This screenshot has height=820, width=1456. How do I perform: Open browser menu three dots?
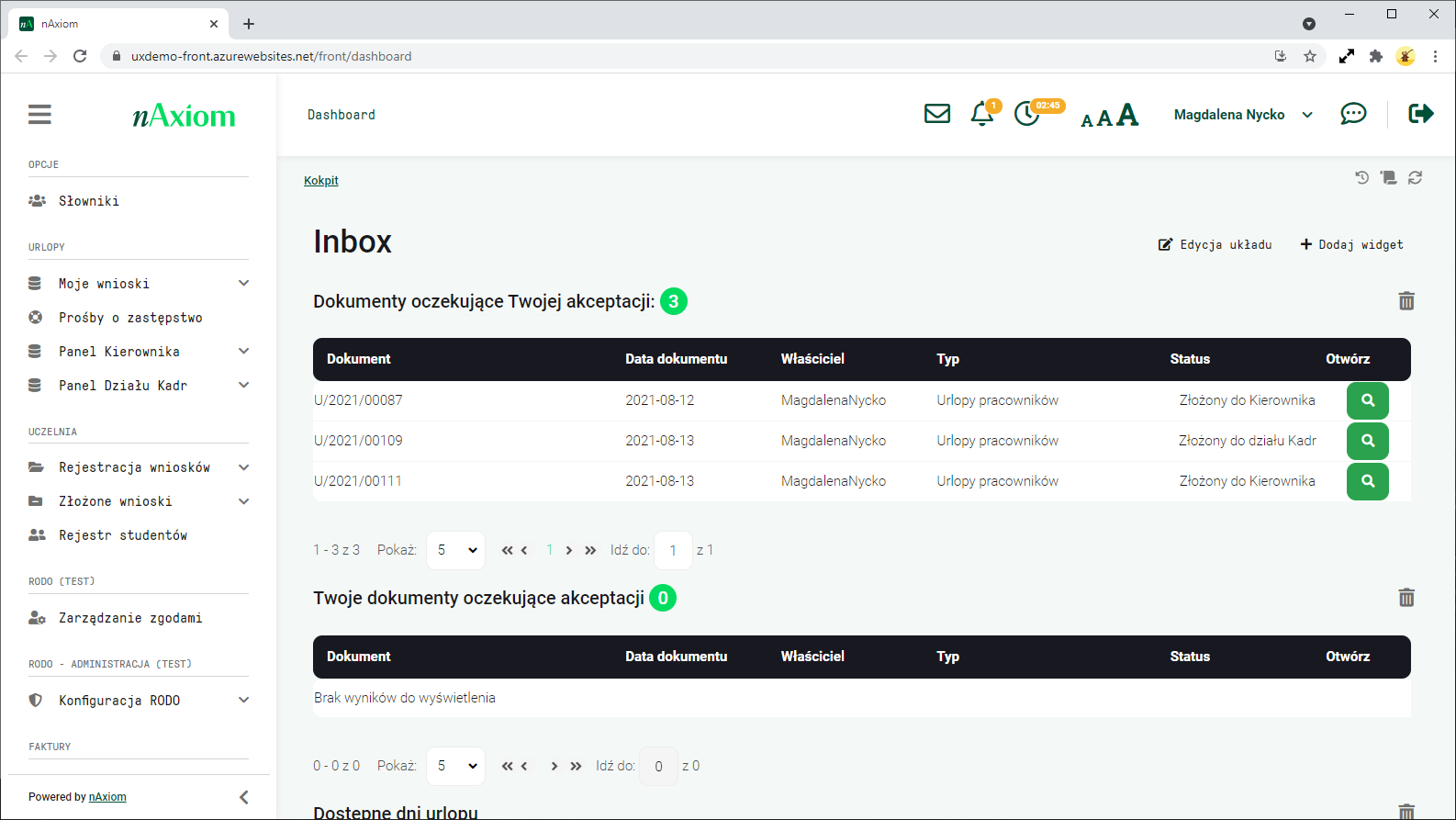coord(1435,56)
